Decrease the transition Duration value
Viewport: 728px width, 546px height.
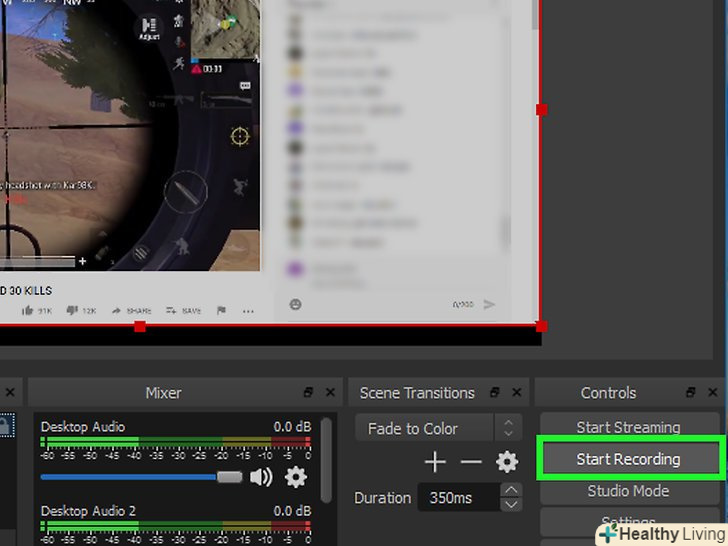[x=511, y=504]
